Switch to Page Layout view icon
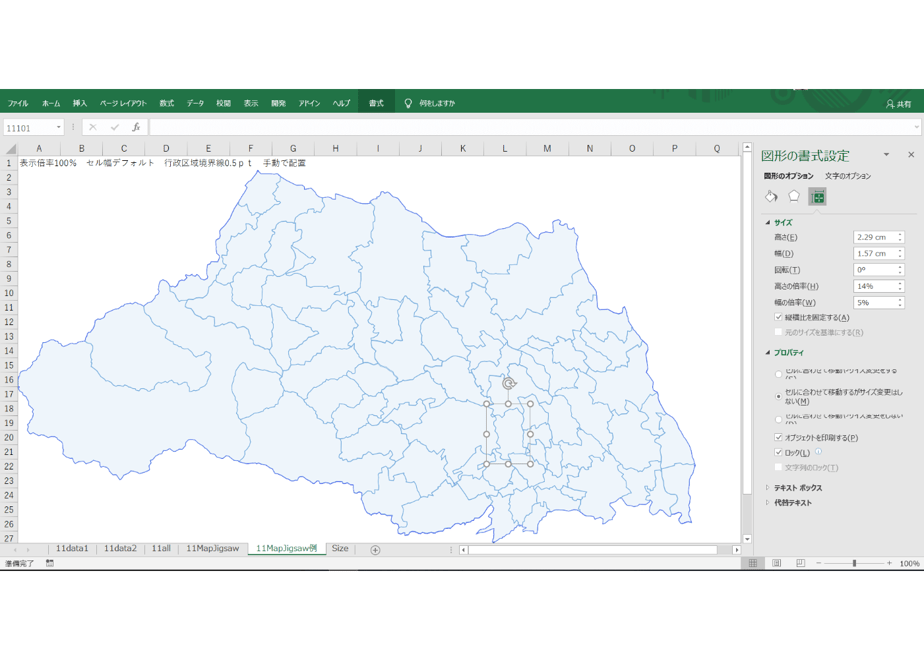Viewport: 924px width, 660px height. (777, 563)
